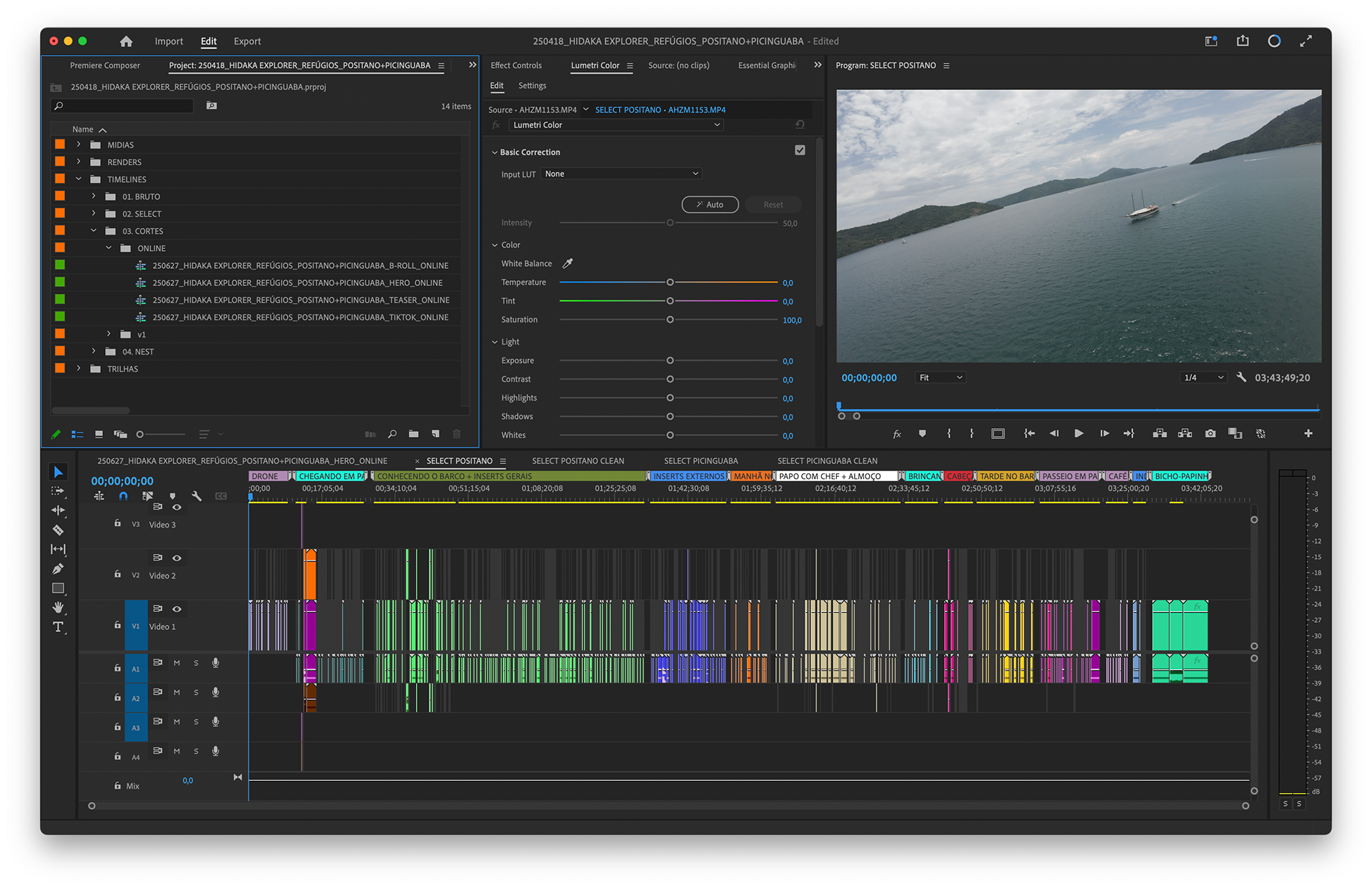
Task: Select the Hand tool
Action: point(58,608)
